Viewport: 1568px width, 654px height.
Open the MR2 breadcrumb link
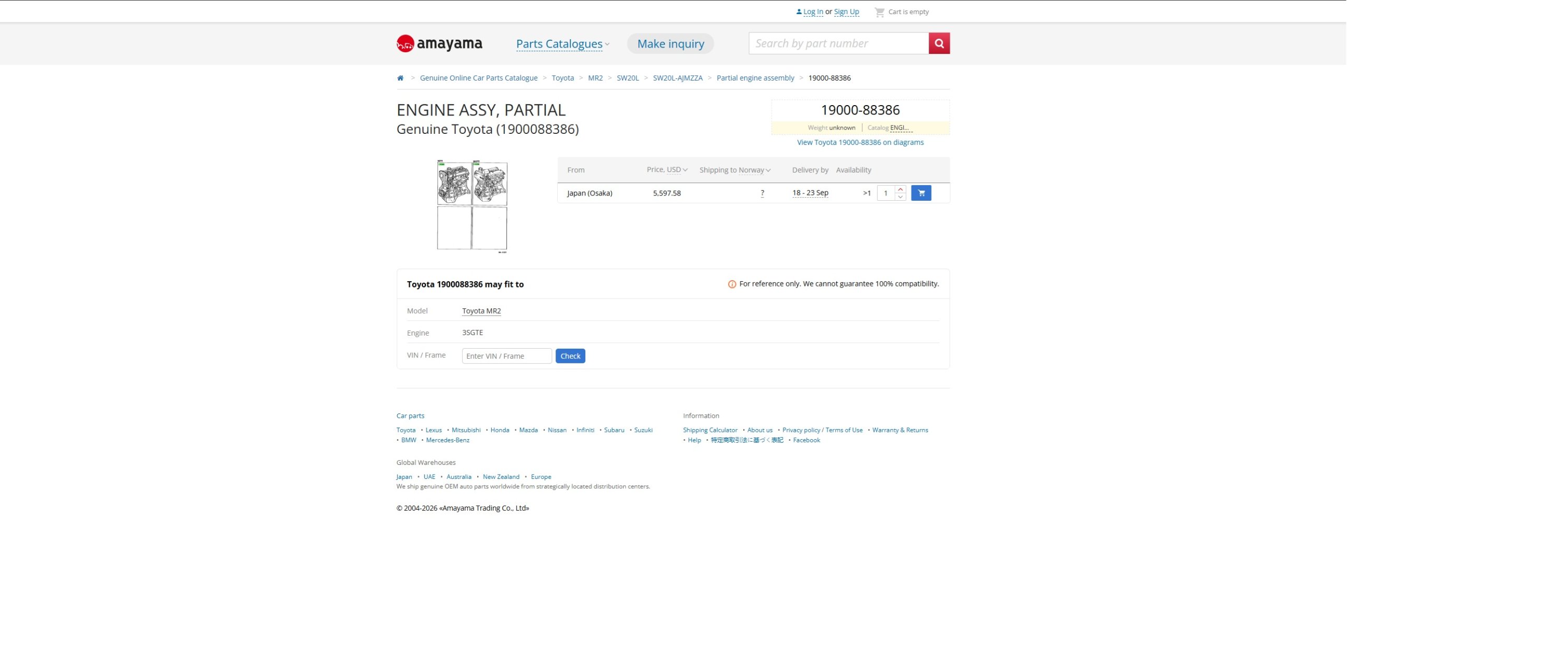click(x=595, y=78)
